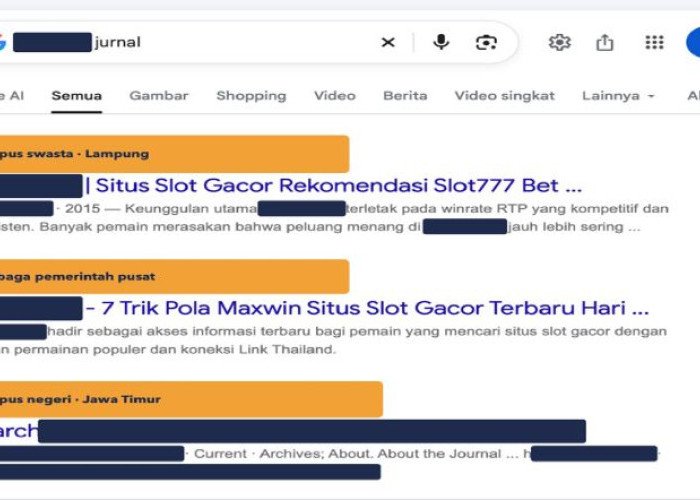Open the Google apps grid icon

(x=654, y=42)
